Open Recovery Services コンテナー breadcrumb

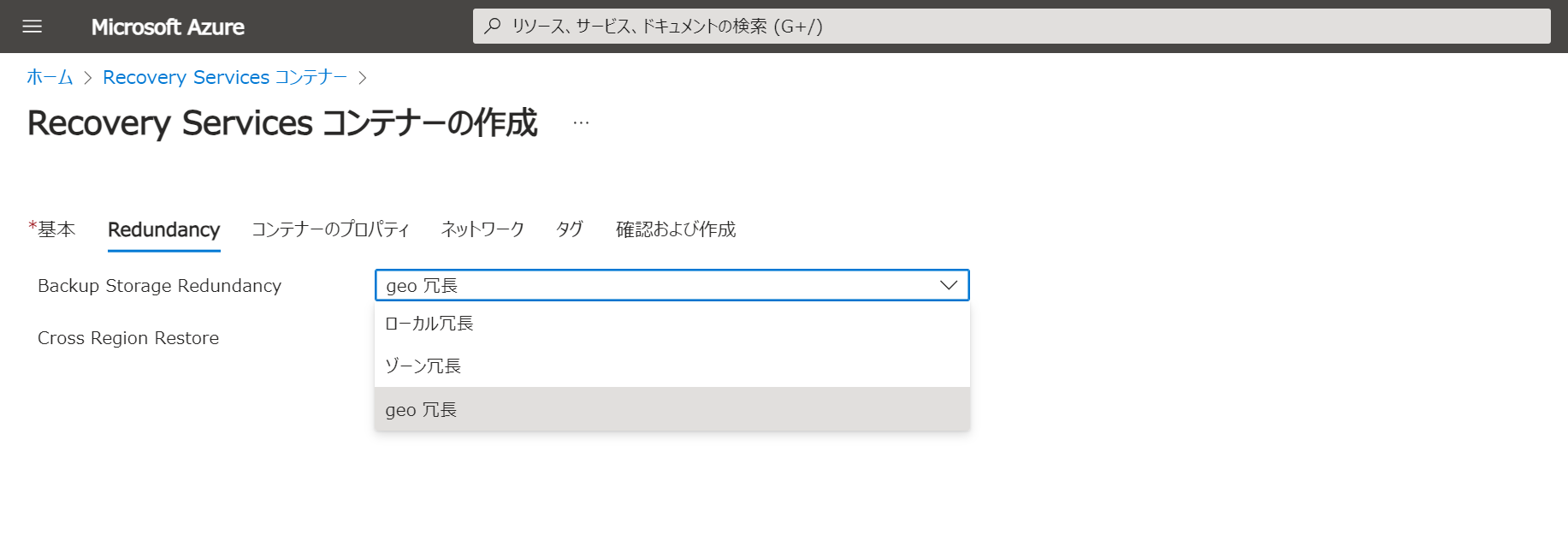click(225, 77)
